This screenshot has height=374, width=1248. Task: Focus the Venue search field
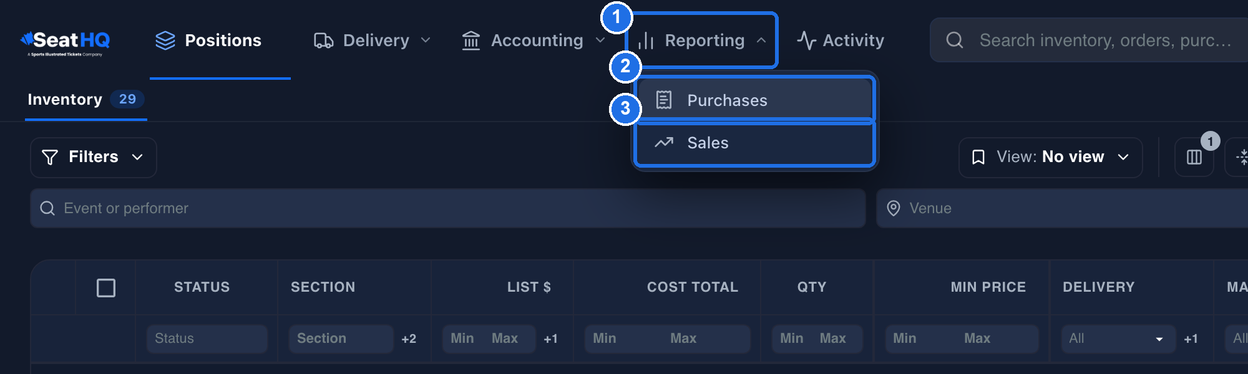click(1062, 208)
